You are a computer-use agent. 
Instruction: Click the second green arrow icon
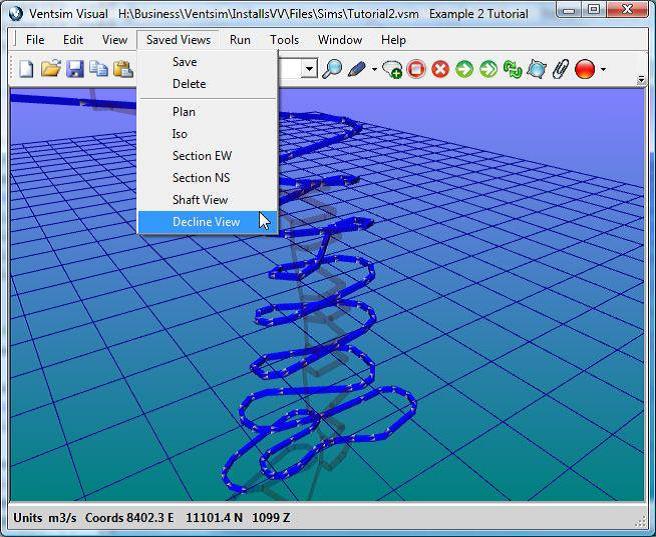488,69
